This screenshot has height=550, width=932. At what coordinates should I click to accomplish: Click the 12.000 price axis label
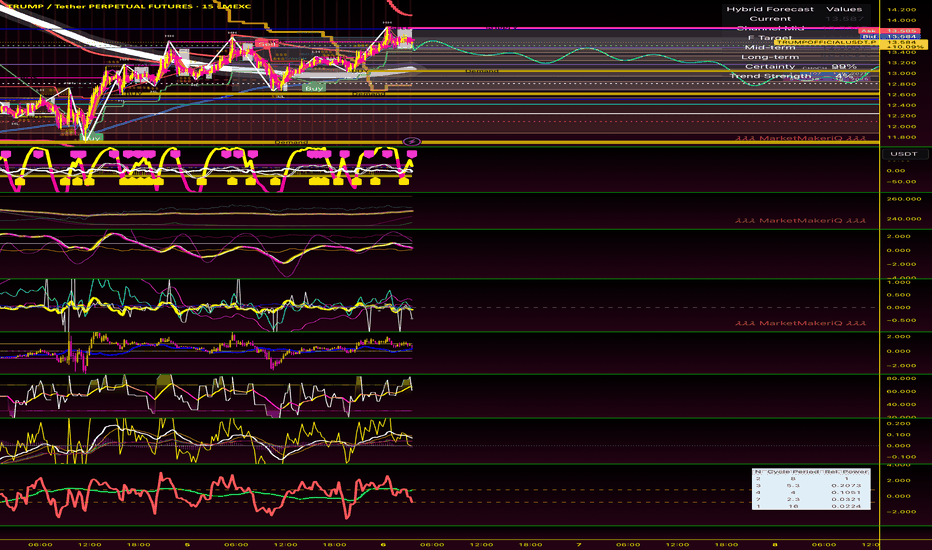[x=901, y=126]
